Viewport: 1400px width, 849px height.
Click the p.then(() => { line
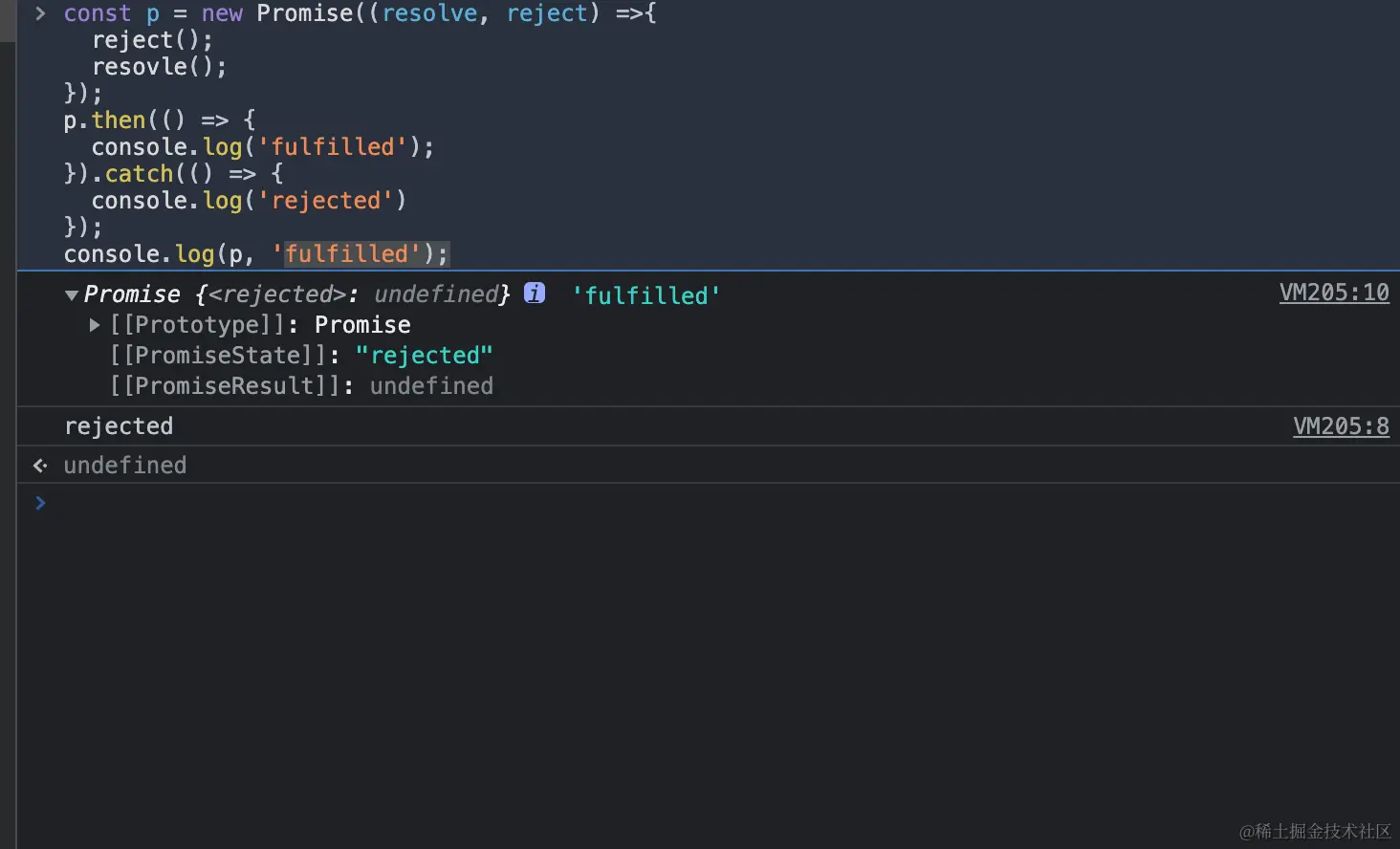click(160, 120)
